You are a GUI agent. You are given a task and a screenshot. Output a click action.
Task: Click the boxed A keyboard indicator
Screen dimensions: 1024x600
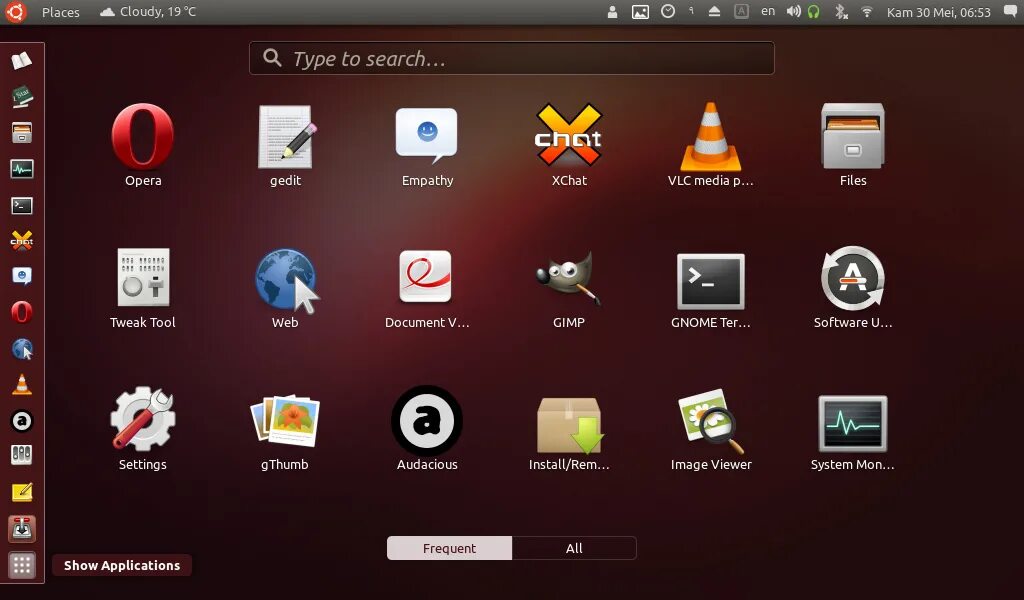click(741, 11)
